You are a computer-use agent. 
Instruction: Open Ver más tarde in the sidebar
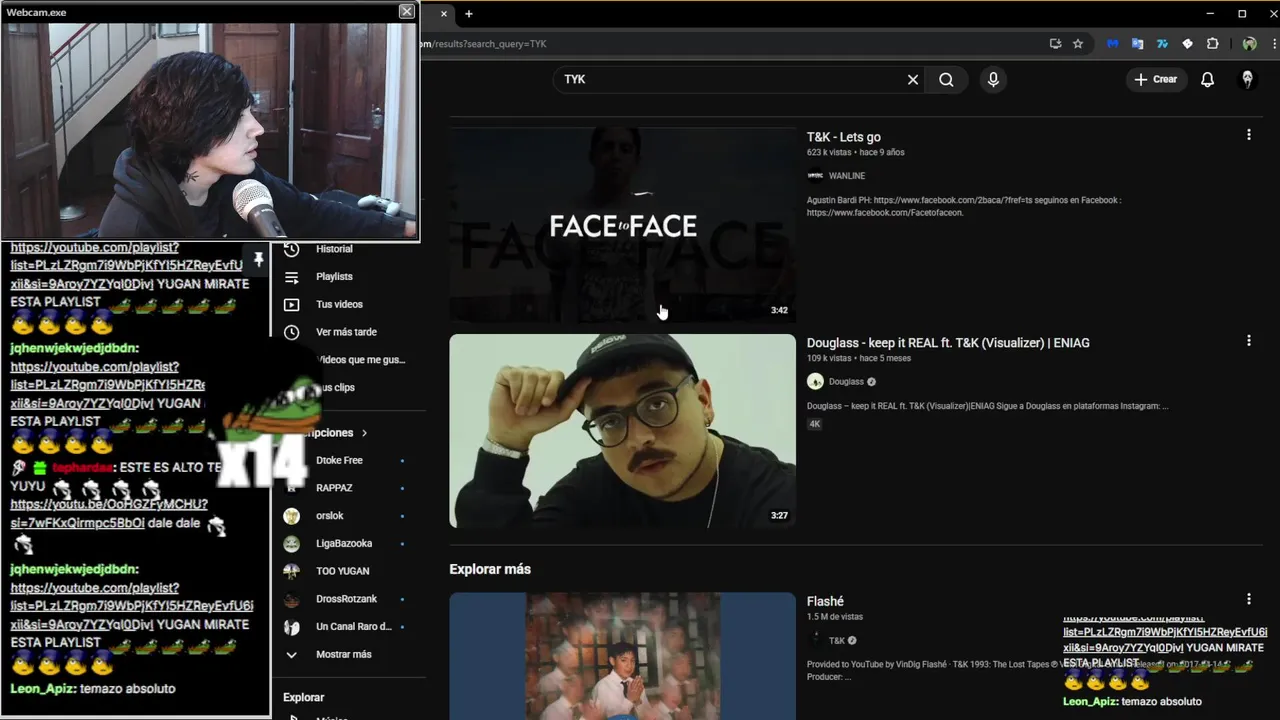tap(349, 332)
